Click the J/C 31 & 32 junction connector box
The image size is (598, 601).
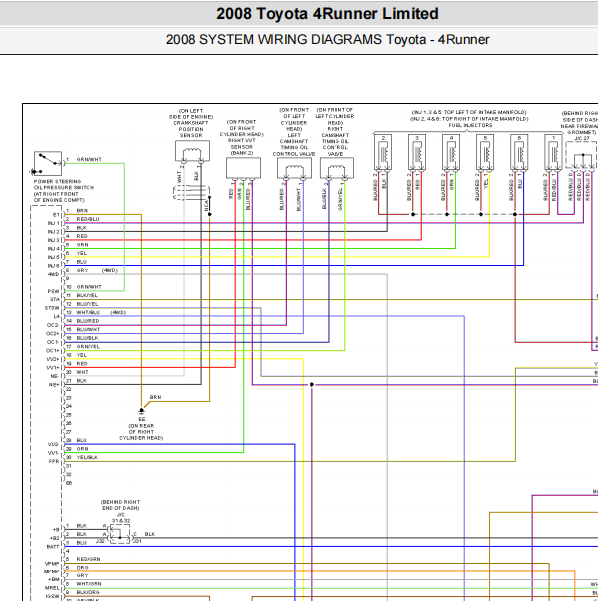(x=120, y=534)
